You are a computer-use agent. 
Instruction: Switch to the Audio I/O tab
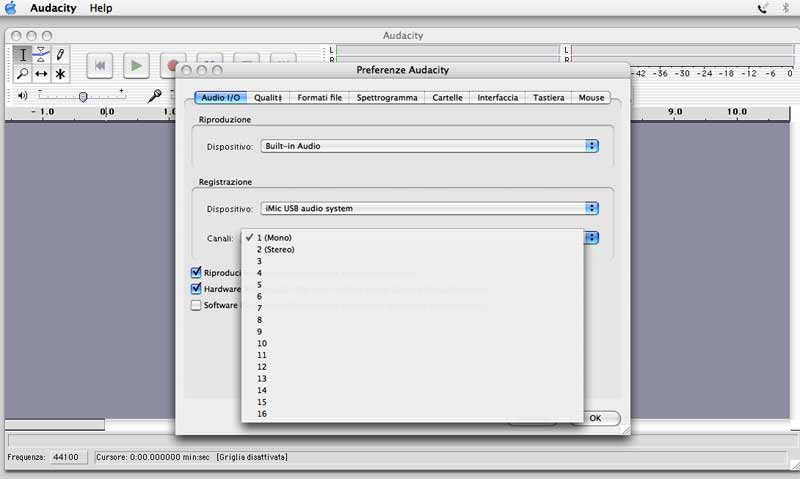click(x=220, y=97)
